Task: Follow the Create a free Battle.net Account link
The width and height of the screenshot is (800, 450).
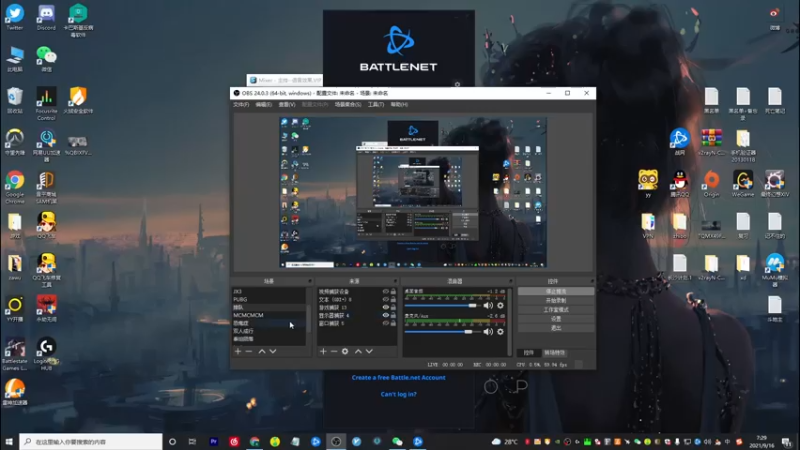Action: tap(398, 378)
